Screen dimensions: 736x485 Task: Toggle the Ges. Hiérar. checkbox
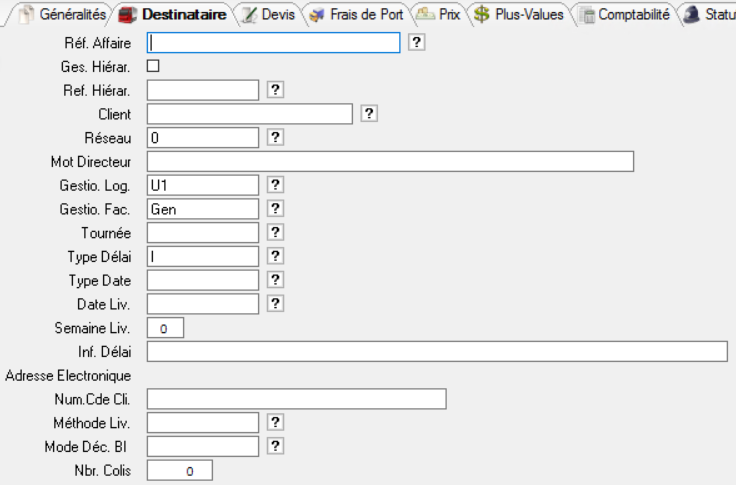tap(153, 66)
